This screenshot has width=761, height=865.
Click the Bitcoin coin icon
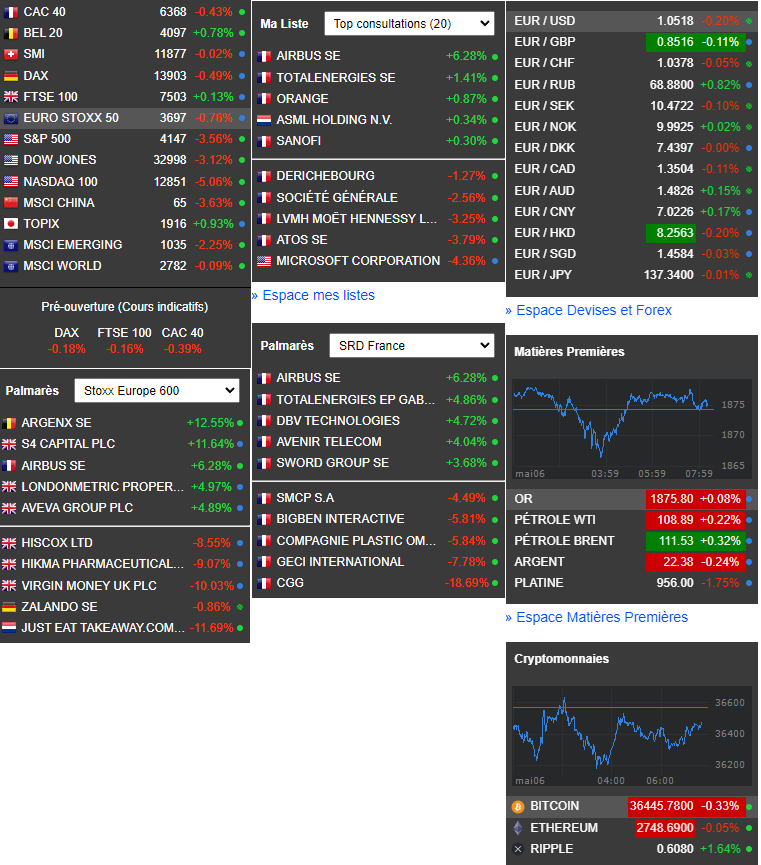pyautogui.click(x=518, y=807)
